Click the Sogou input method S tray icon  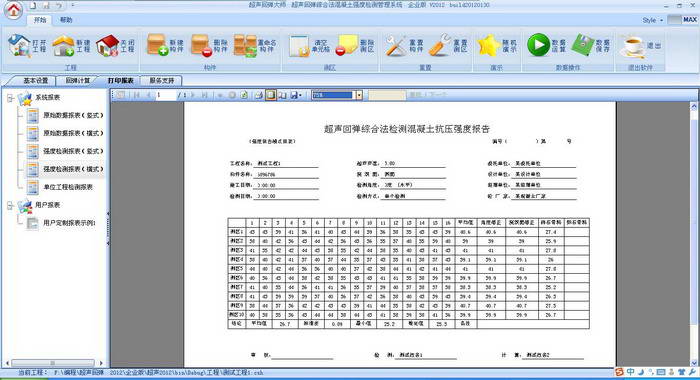[x=619, y=372]
